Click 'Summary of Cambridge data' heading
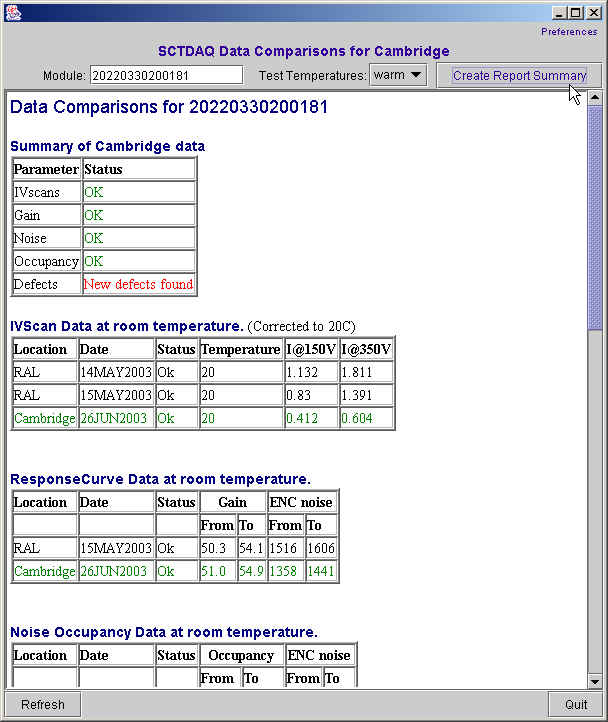608x722 pixels. pyautogui.click(x=108, y=146)
